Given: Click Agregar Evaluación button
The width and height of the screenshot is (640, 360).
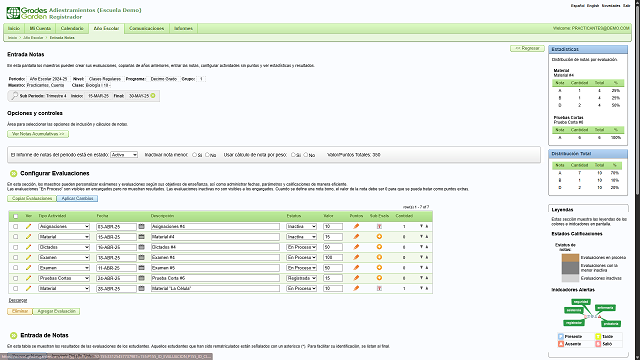Looking at the screenshot, I should tap(56, 311).
